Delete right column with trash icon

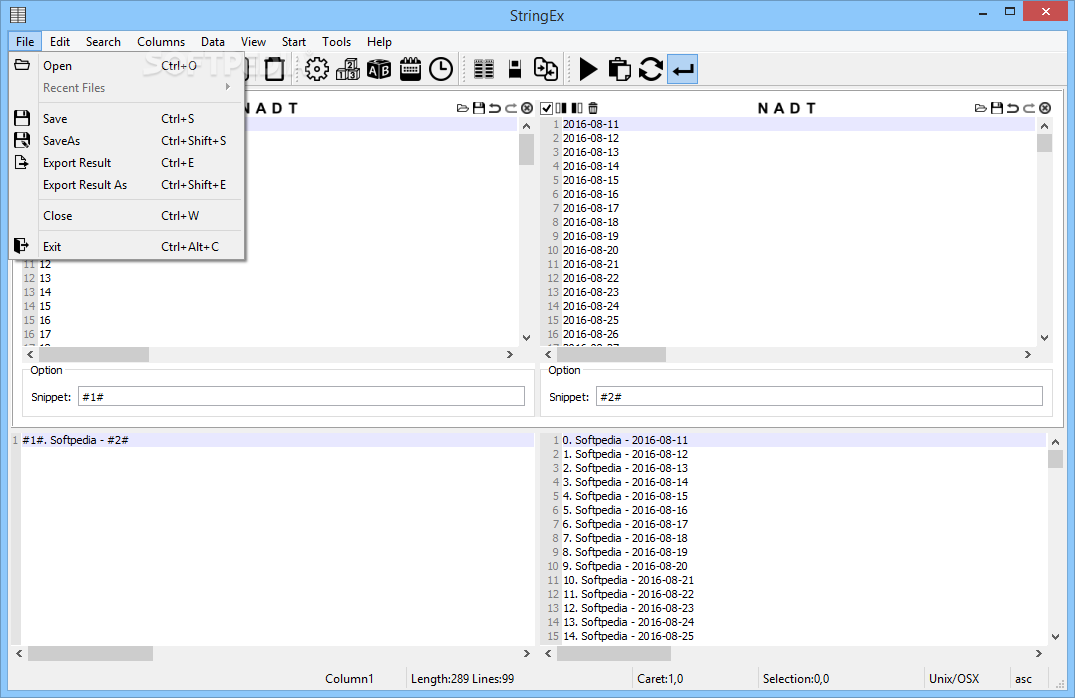pos(593,108)
